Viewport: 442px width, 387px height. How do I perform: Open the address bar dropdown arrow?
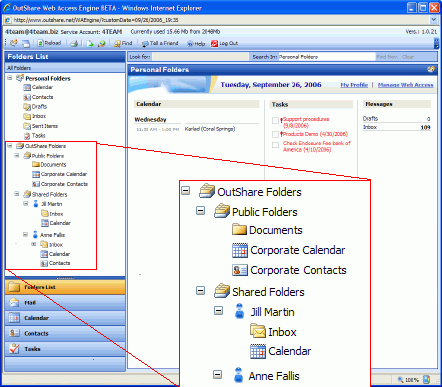434,20
